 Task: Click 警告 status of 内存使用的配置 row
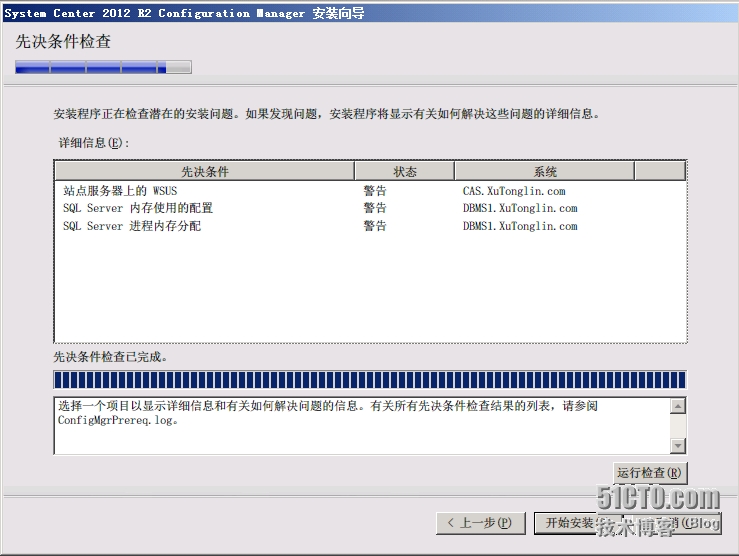coord(375,208)
